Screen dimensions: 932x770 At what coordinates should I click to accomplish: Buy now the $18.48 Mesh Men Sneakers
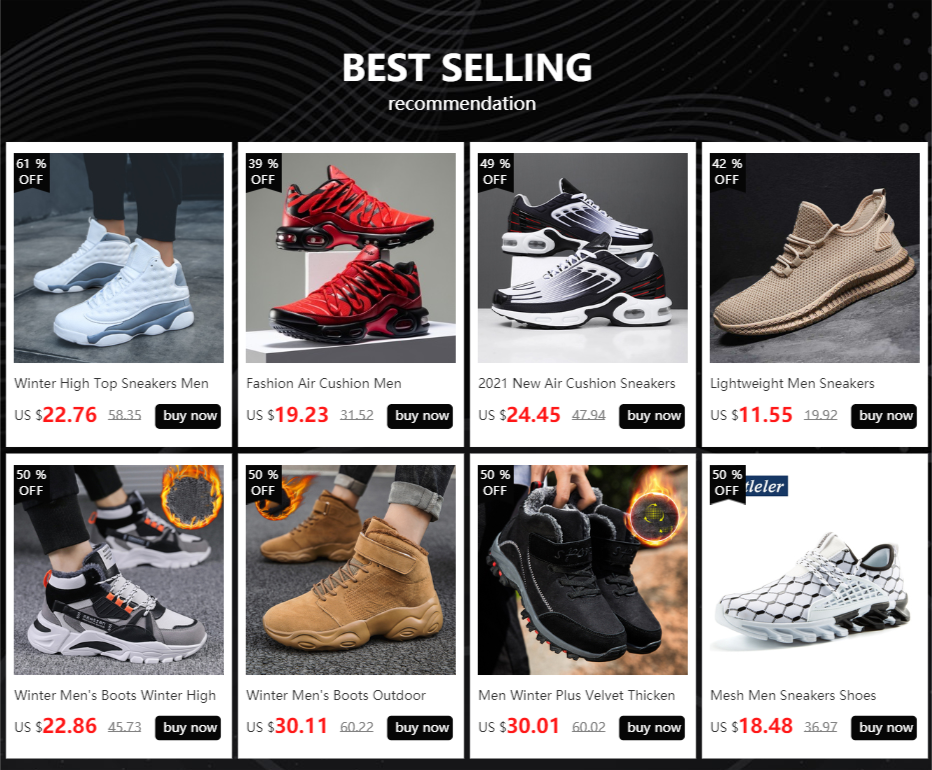[884, 728]
